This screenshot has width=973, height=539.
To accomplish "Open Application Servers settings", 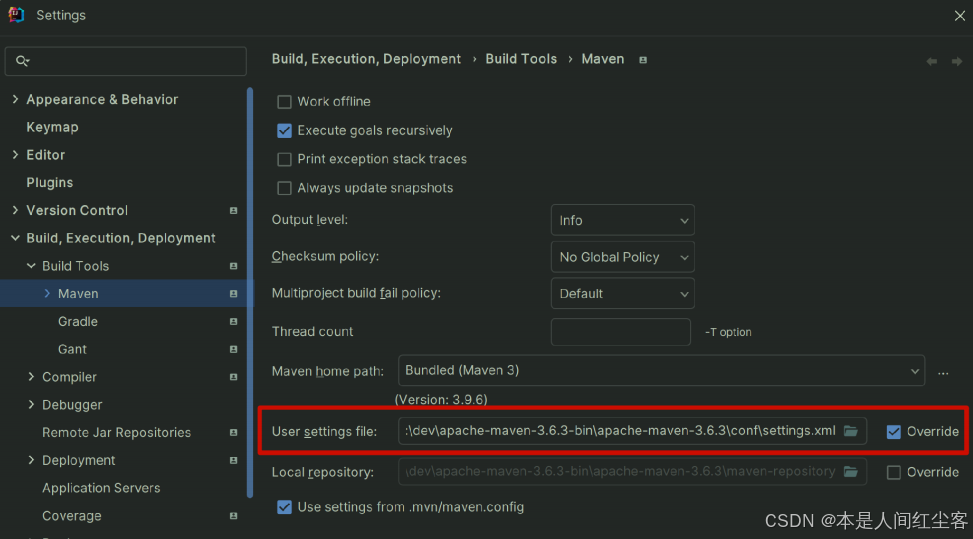I will coord(101,488).
